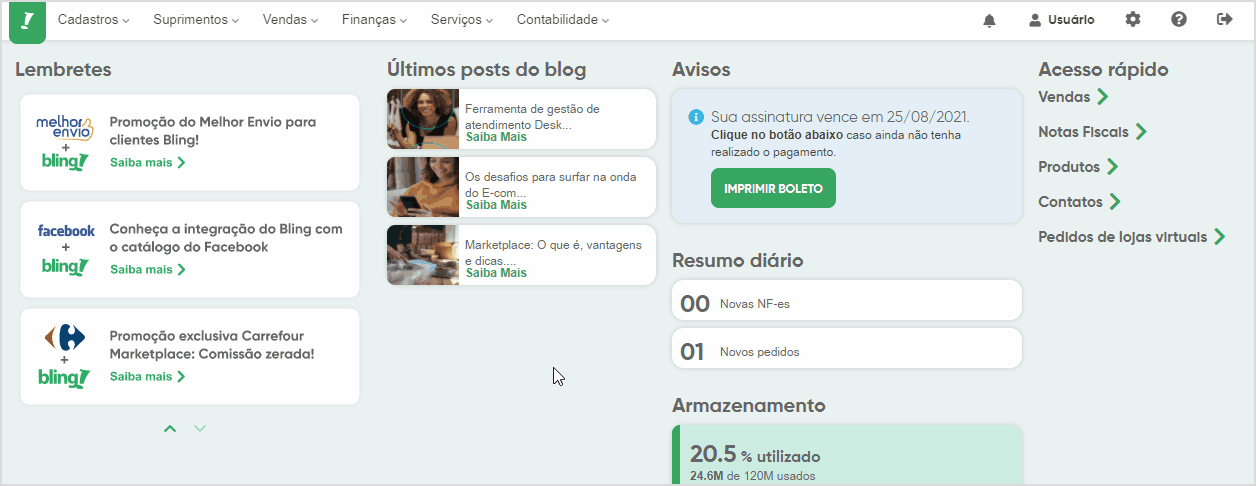1256x486 pixels.
Task: Click 'Promoção exclusiva Carrefour Marketplace' text
Action: coord(212,345)
